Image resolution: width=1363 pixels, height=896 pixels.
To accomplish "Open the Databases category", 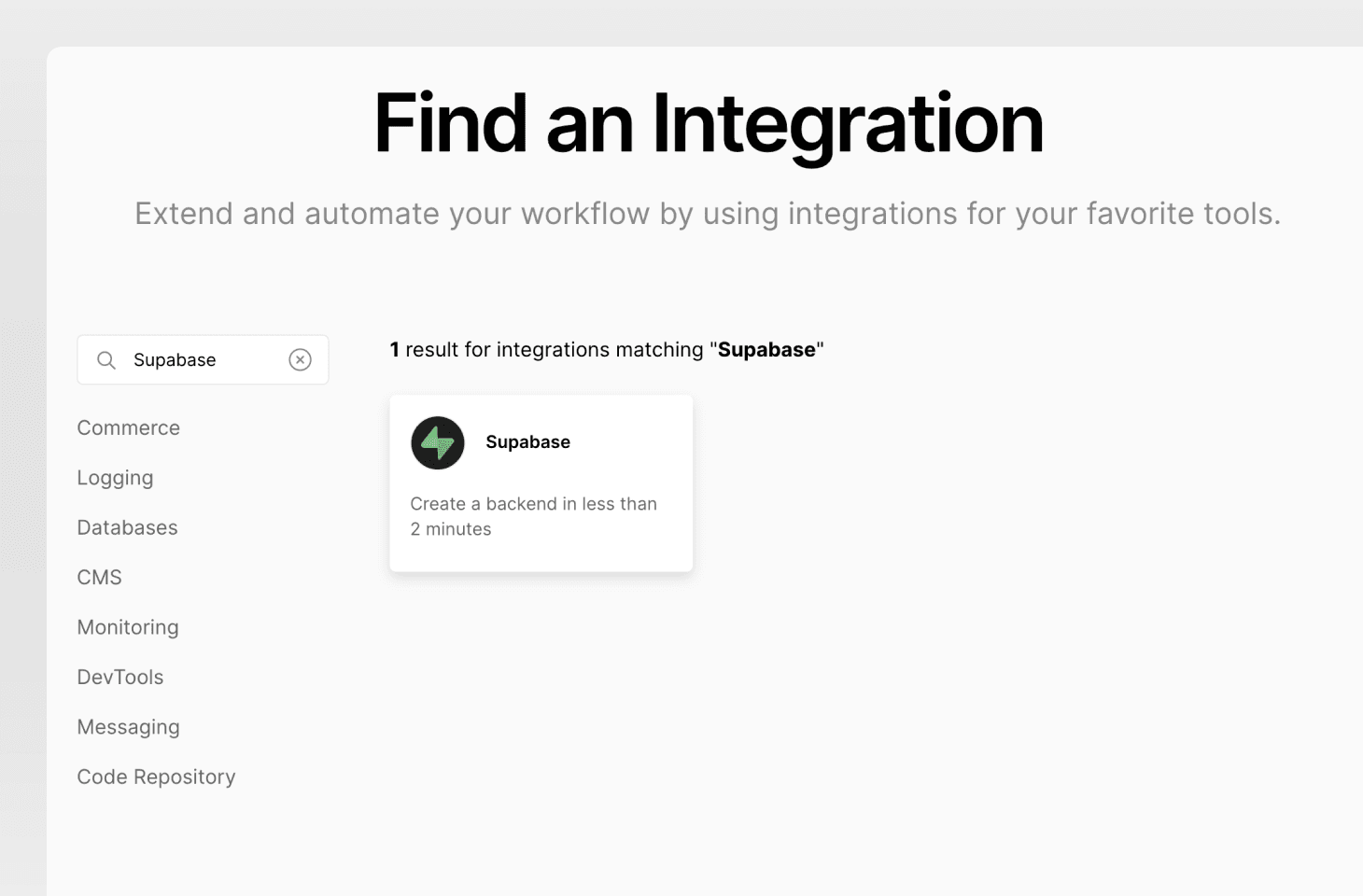I will tap(127, 528).
